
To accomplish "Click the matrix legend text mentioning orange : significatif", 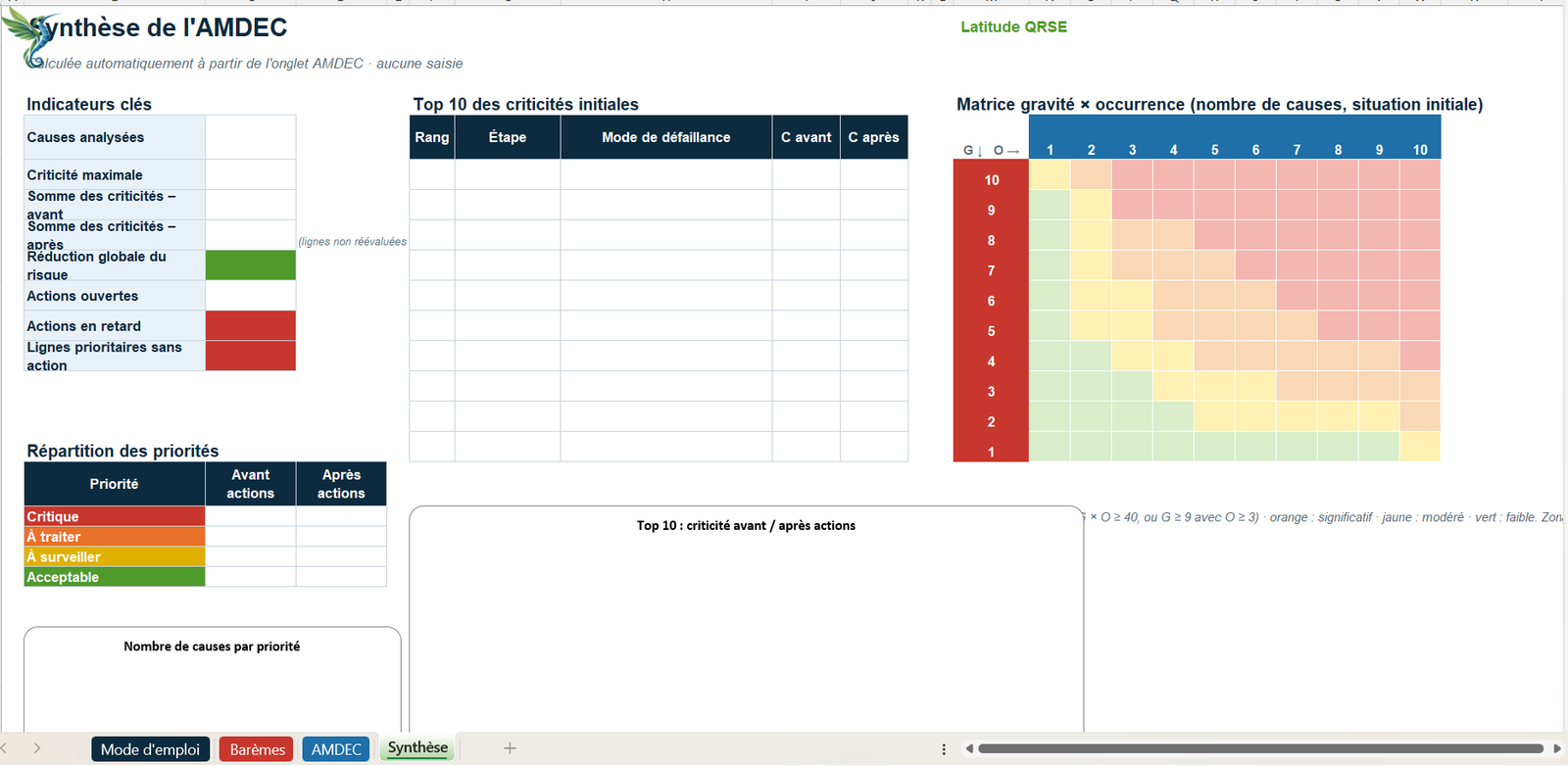I will (1321, 517).
